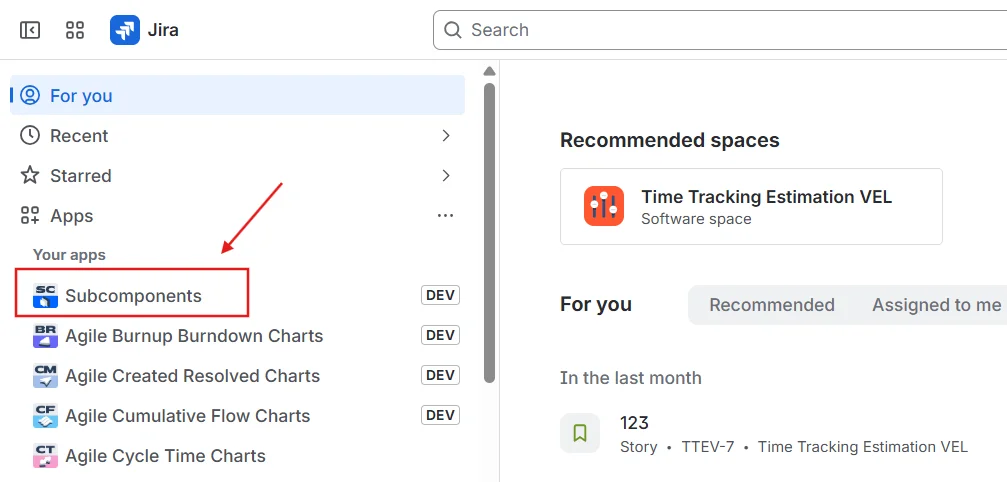Expand the Recent menu chevron
Screen dimensions: 1007x482
click(446, 135)
